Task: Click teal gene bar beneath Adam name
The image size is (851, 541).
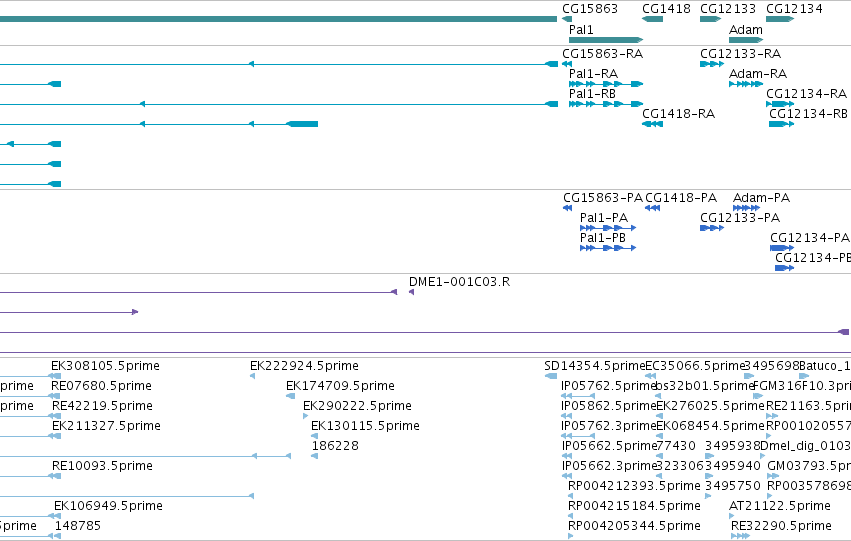Action: tap(746, 40)
